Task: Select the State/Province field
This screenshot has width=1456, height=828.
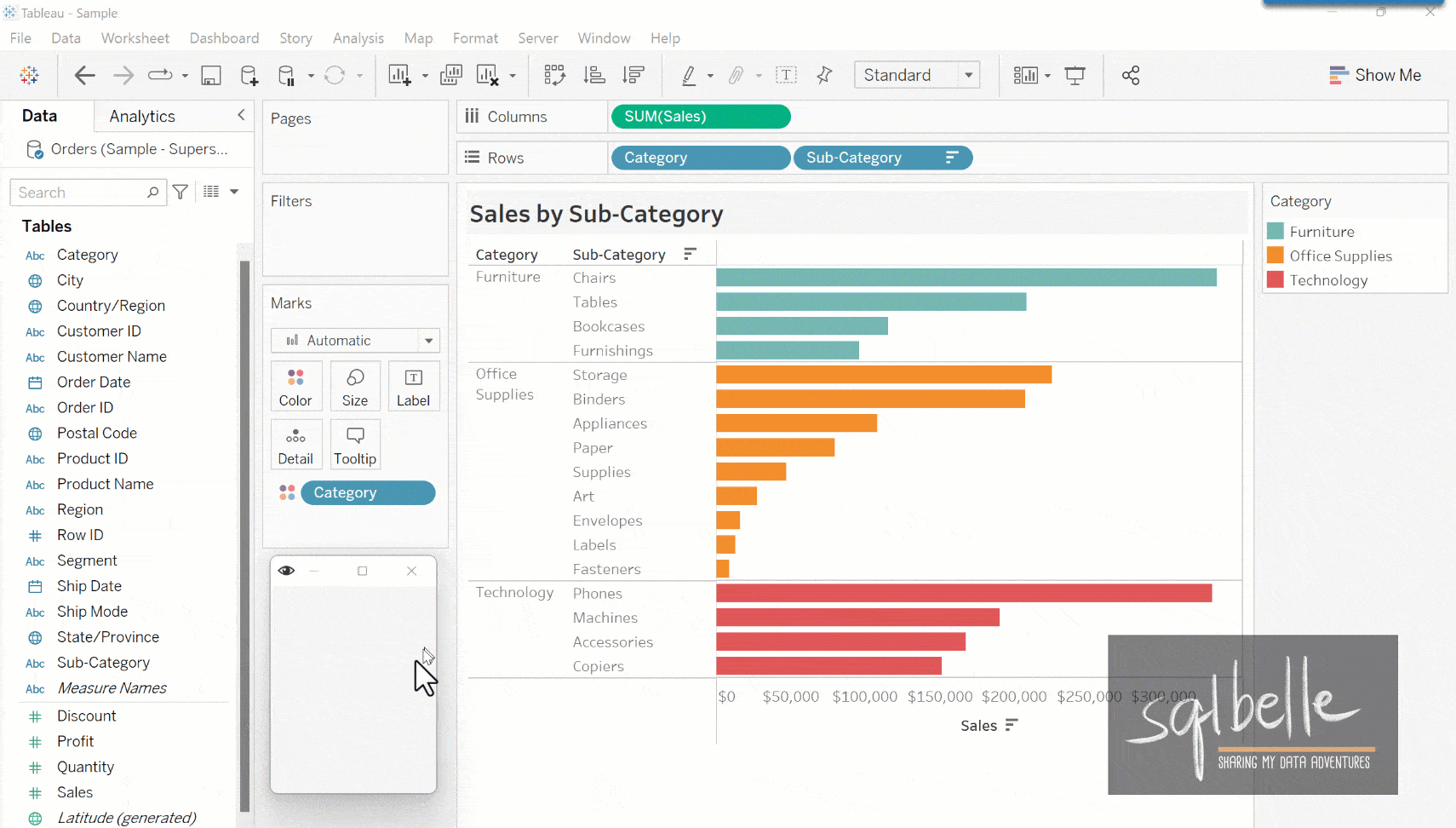Action: (108, 637)
